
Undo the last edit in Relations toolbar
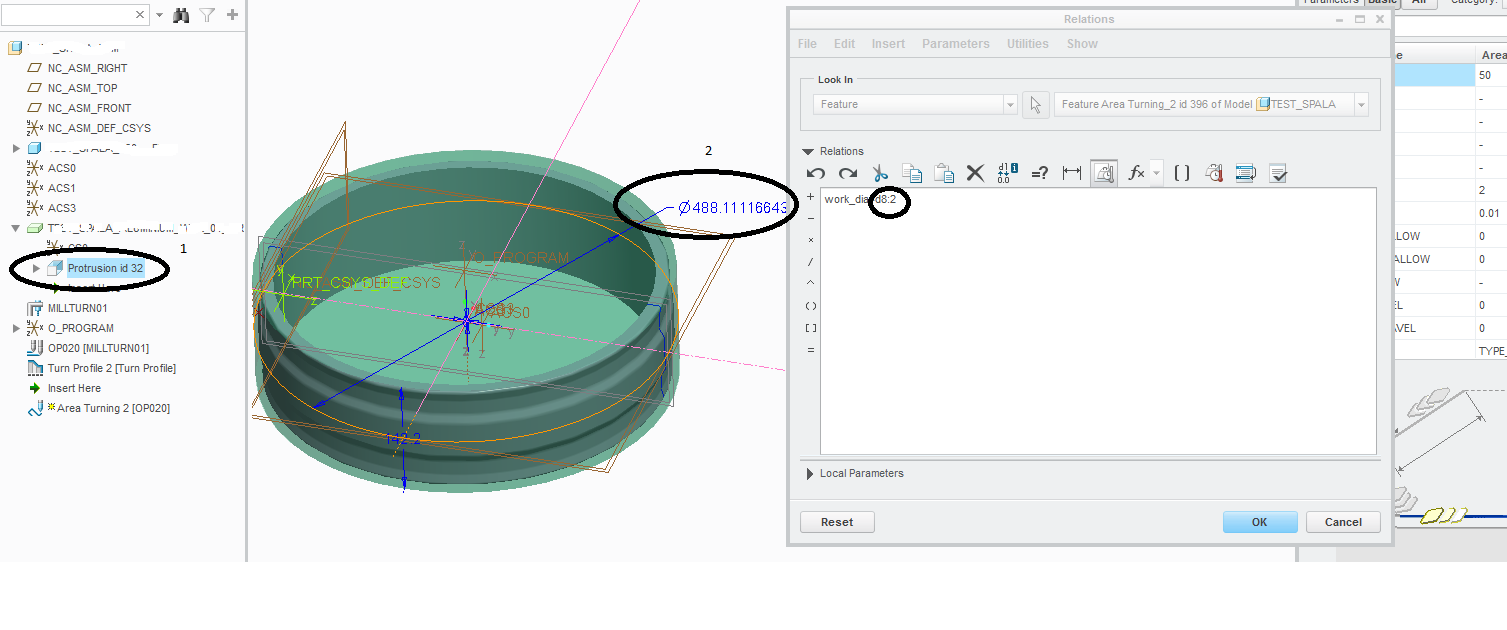(816, 173)
